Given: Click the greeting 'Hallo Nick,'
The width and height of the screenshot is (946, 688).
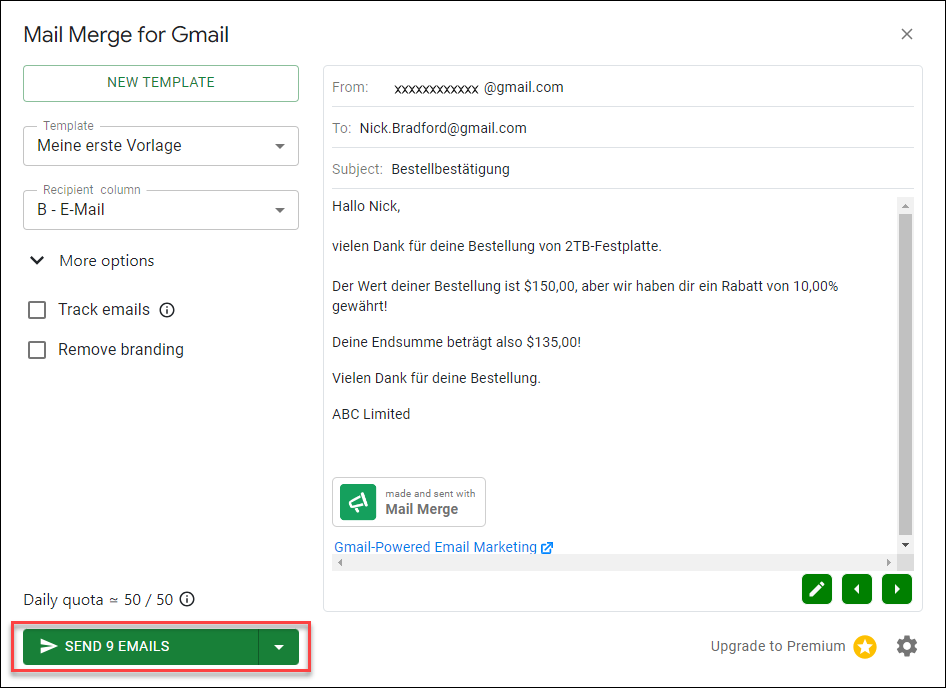Looking at the screenshot, I should coord(366,206).
